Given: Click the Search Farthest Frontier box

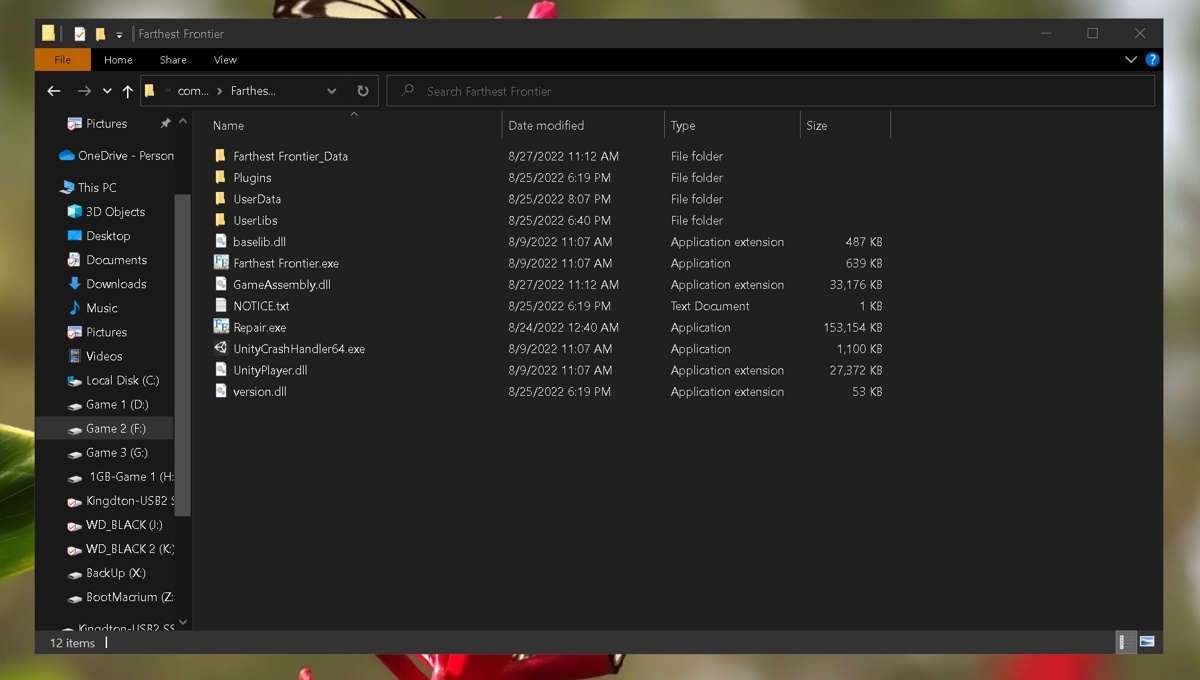Looking at the screenshot, I should click(770, 91).
